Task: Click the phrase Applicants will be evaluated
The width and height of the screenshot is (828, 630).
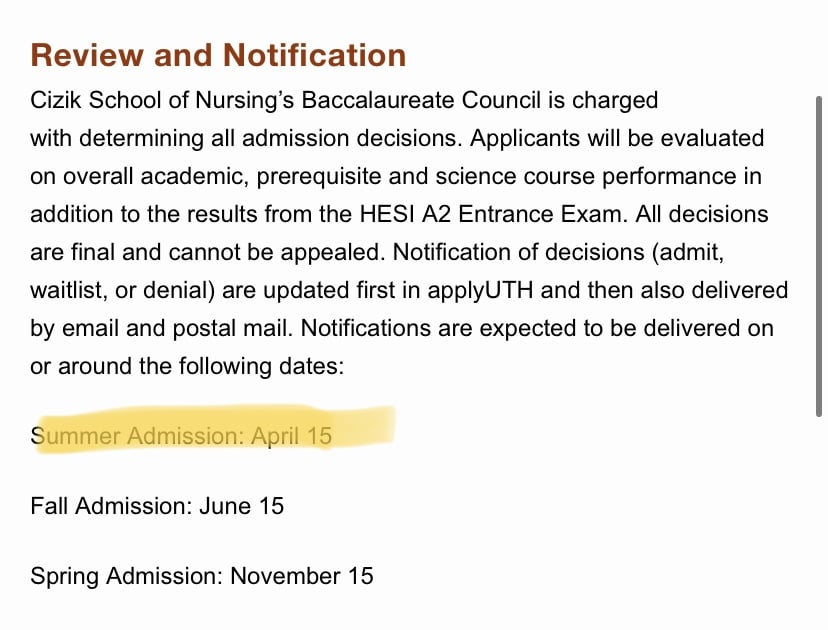Action: click(617, 138)
